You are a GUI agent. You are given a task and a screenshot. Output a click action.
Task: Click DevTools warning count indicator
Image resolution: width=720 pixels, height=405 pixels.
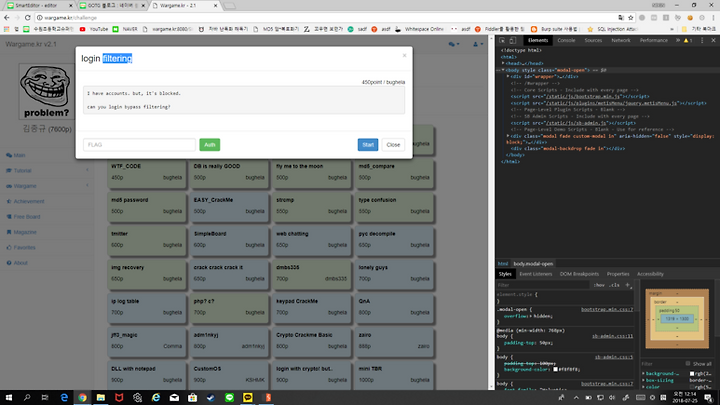pyautogui.click(x=688, y=40)
